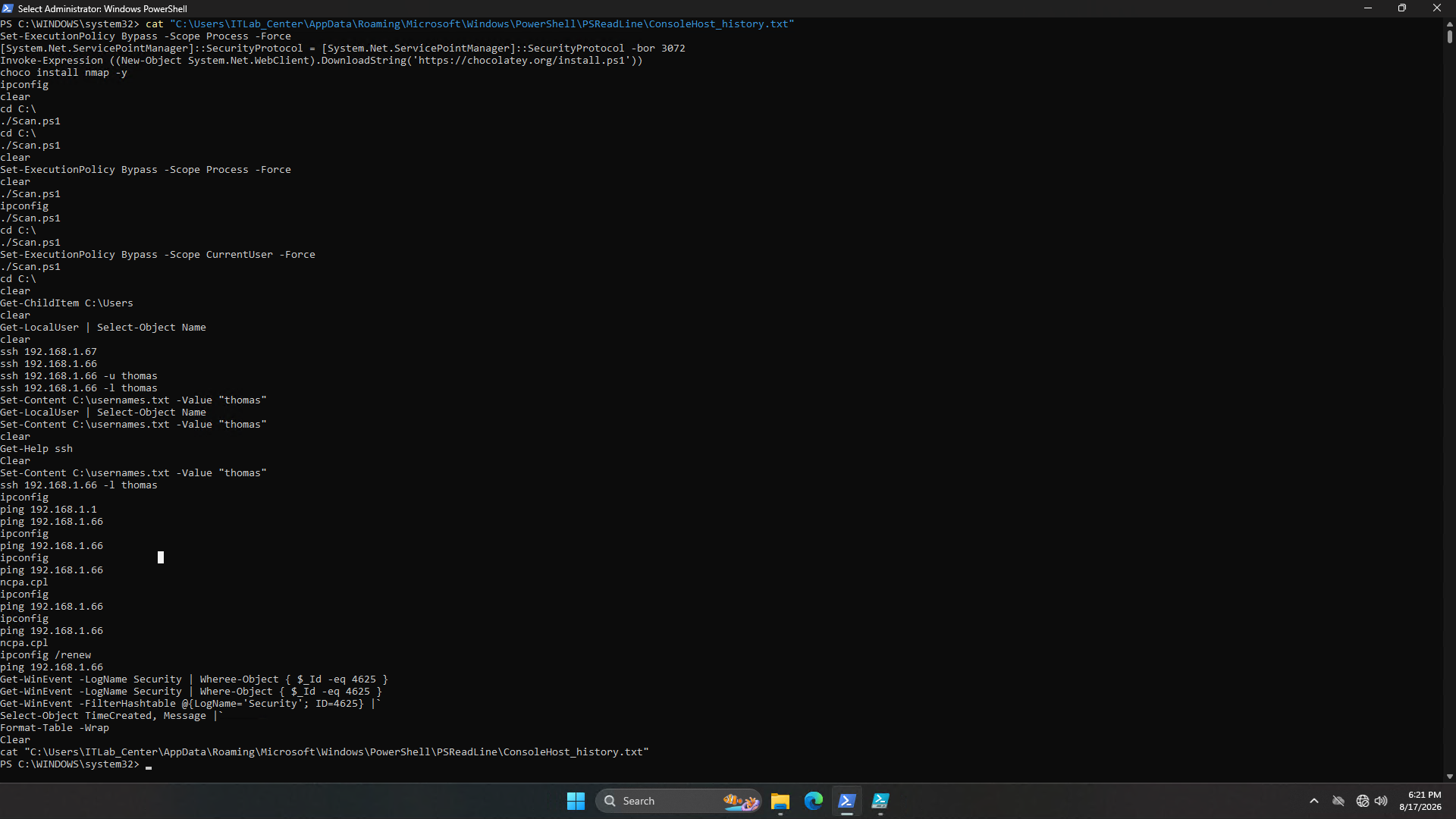Image resolution: width=1456 pixels, height=819 pixels.
Task: Click the 'Get-WinEvent -FilterHashtable' line
Action: pos(190,704)
